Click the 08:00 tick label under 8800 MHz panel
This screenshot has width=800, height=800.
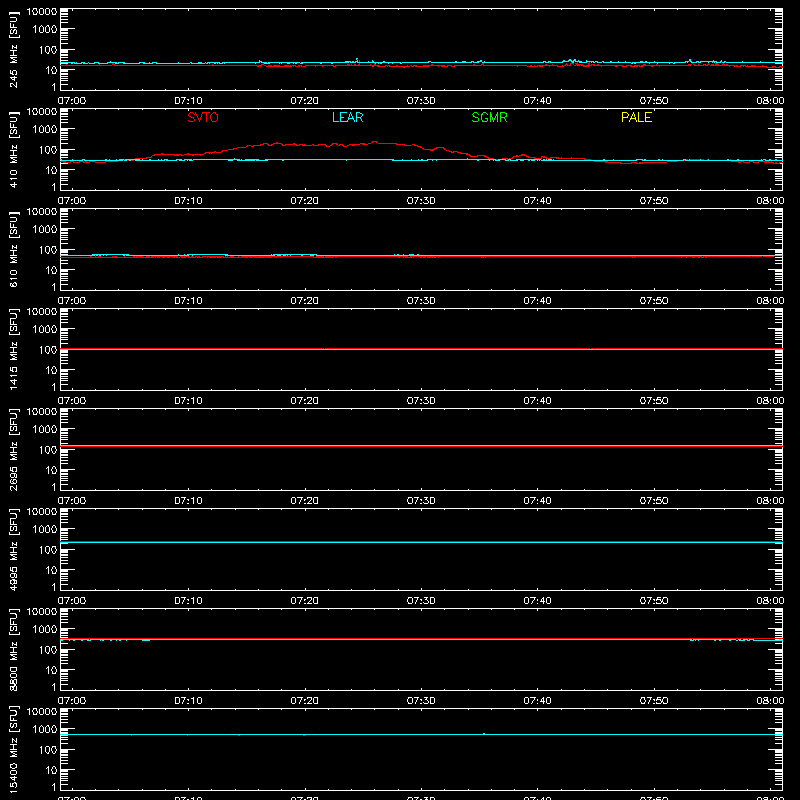pos(770,701)
